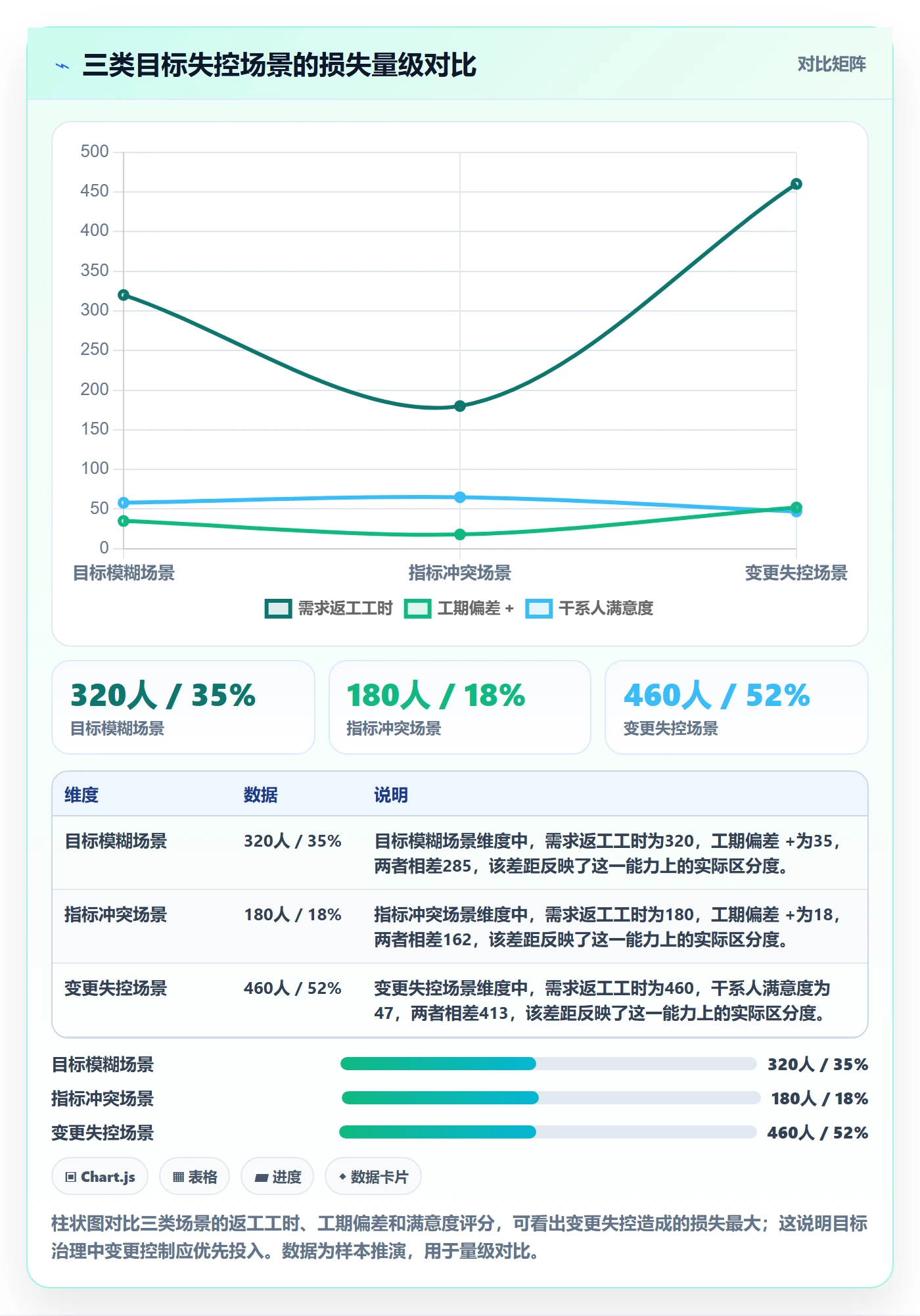Viewport: 920px width, 1316px height.
Task: Click the lightning icon beside the title
Action: [x=62, y=66]
